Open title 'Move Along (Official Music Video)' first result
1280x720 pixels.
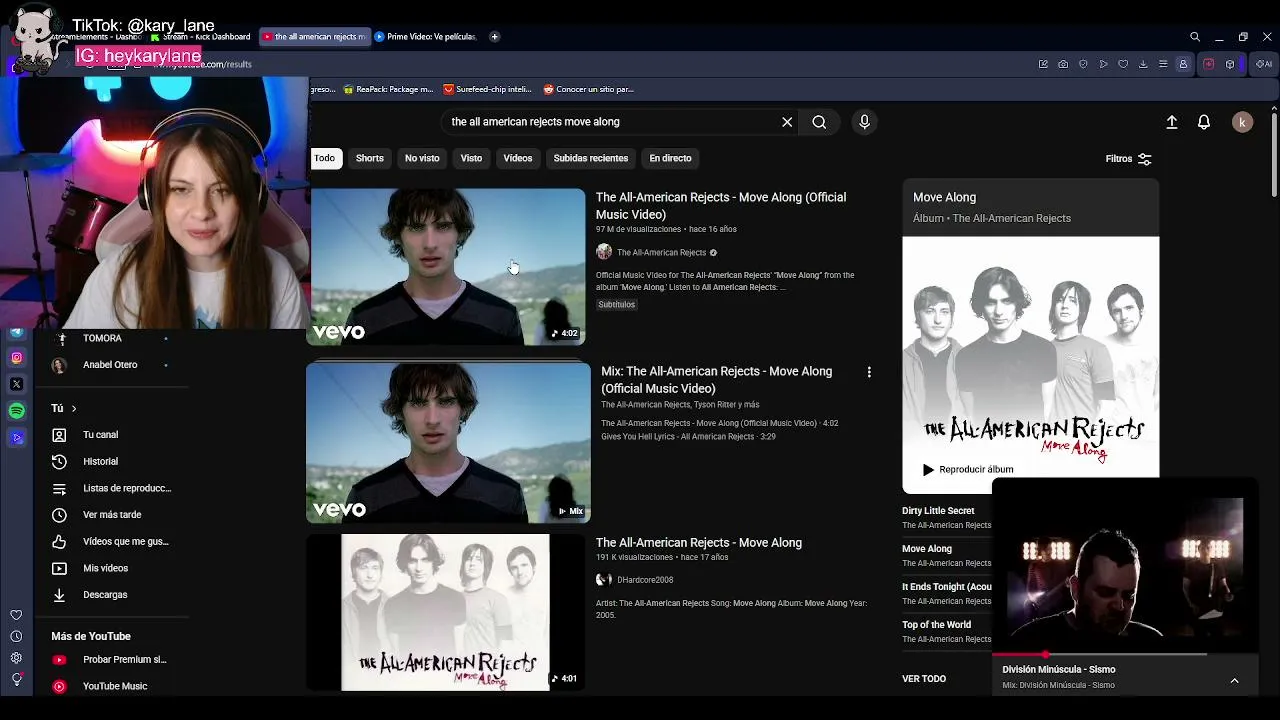tap(721, 206)
